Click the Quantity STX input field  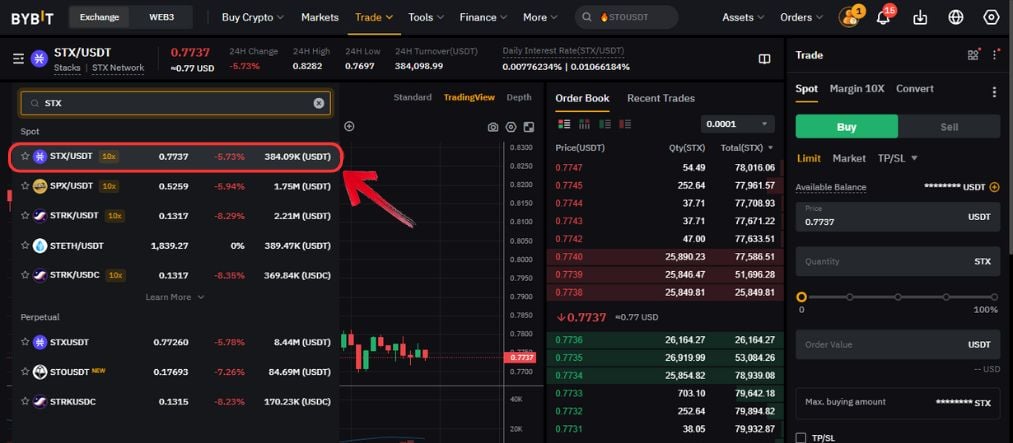pos(898,262)
